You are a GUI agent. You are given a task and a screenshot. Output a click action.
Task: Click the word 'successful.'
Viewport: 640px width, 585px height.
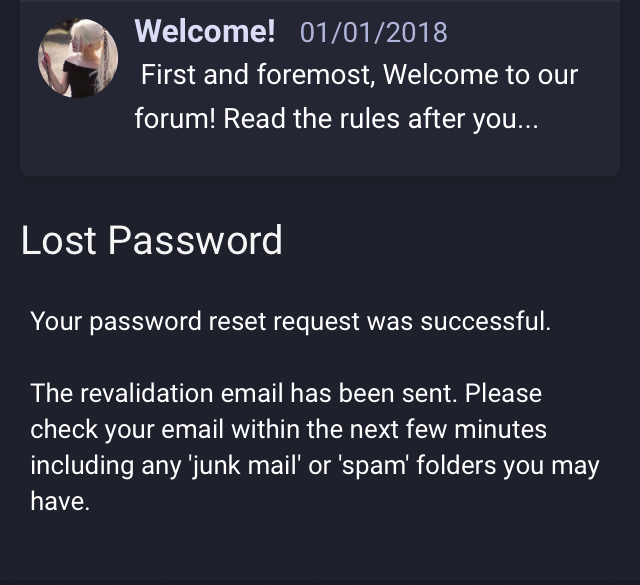(486, 321)
